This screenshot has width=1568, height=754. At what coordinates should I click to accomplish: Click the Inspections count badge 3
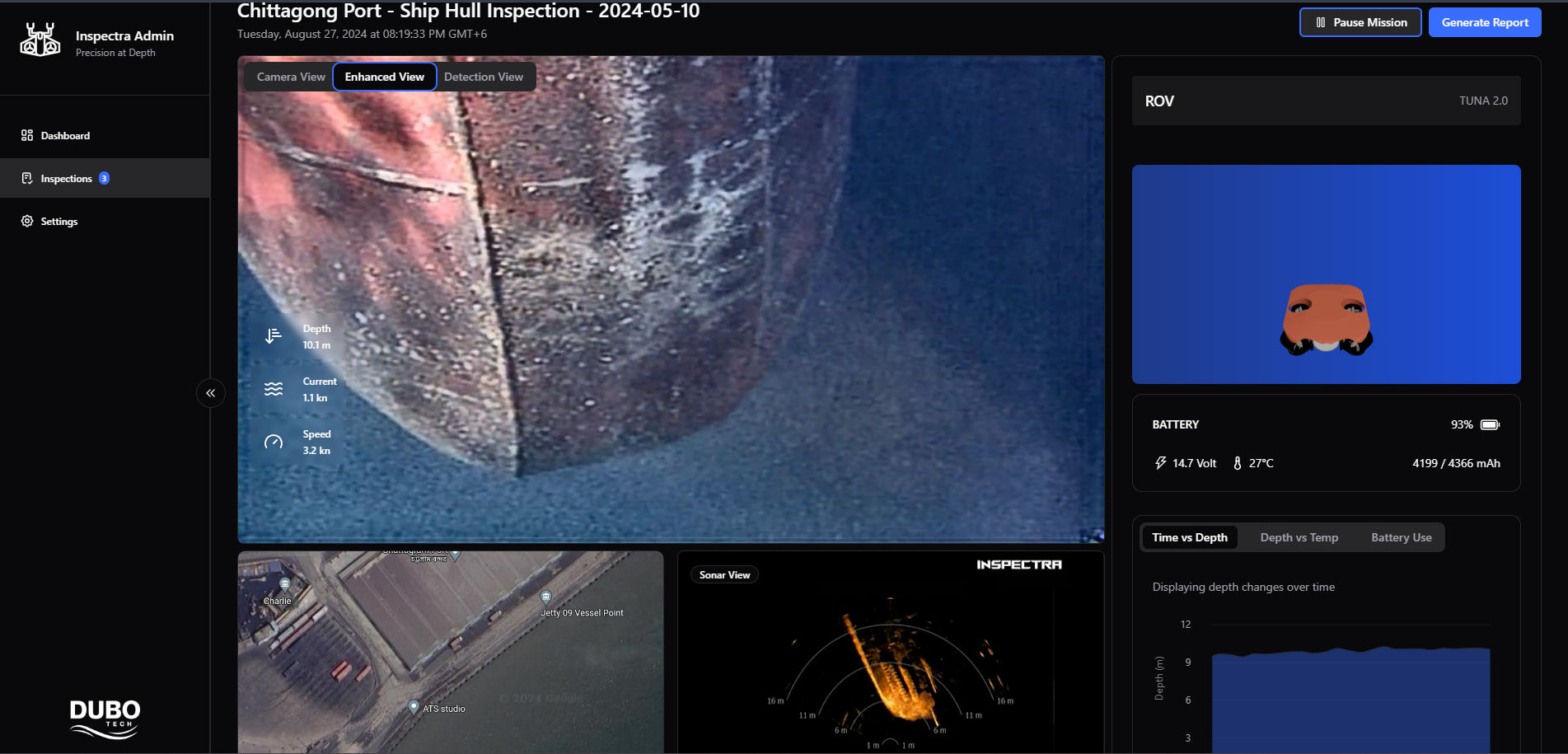click(104, 178)
